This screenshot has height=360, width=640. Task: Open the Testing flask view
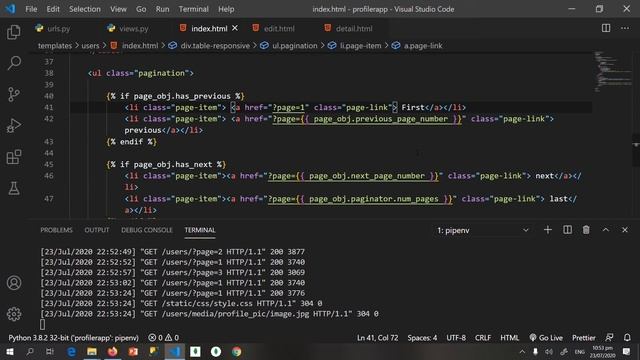14,188
